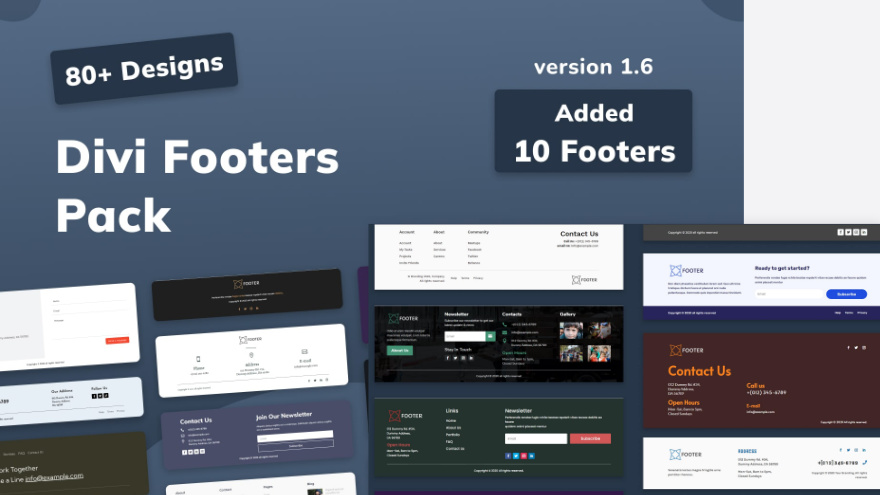Click the LinkedIn icon in the top gray copyright bar
This screenshot has height=495, width=880.
(x=862, y=232)
